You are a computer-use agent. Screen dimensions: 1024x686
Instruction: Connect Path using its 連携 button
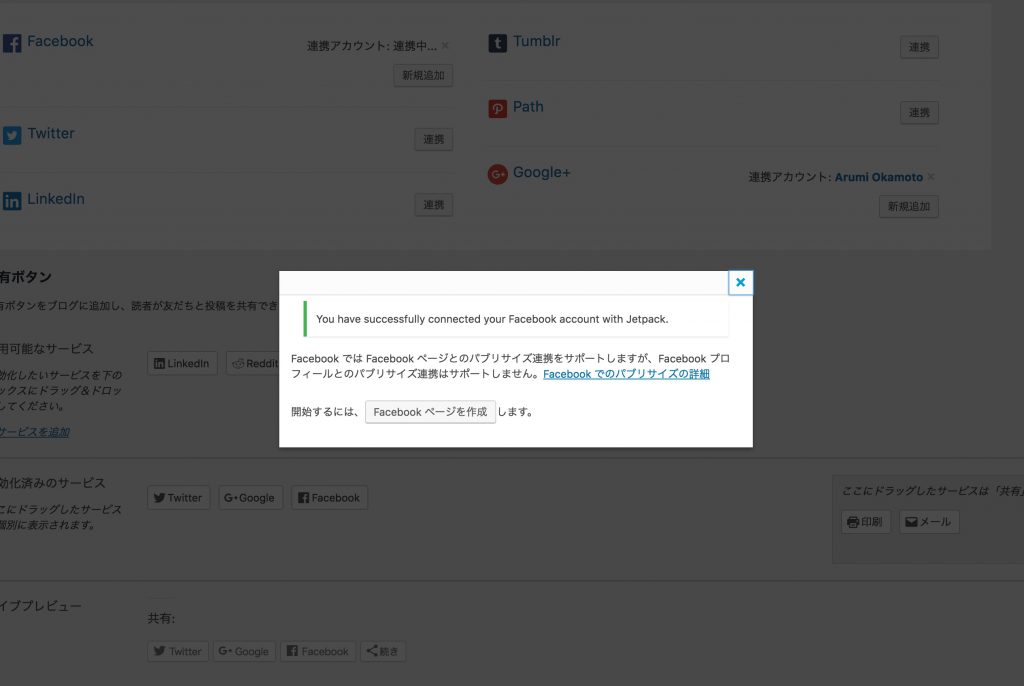click(x=919, y=112)
